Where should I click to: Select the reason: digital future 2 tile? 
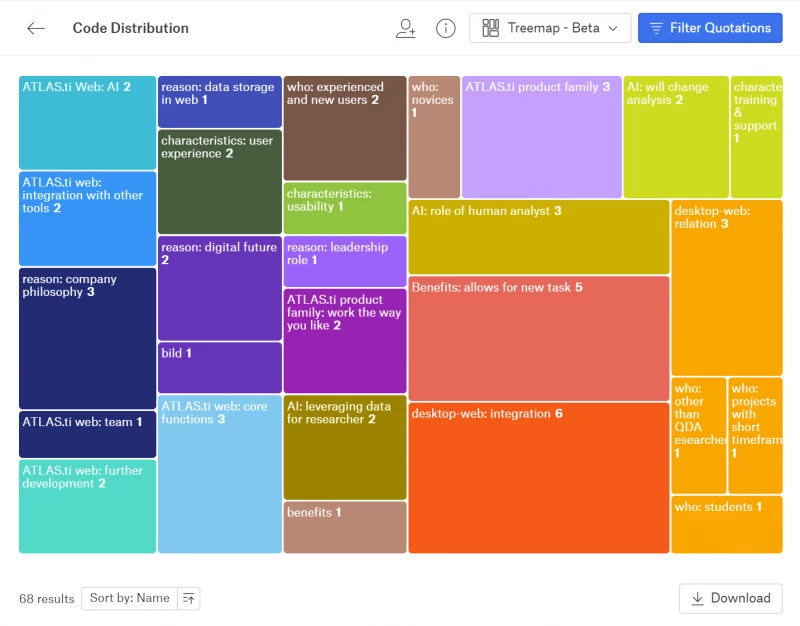click(x=220, y=288)
